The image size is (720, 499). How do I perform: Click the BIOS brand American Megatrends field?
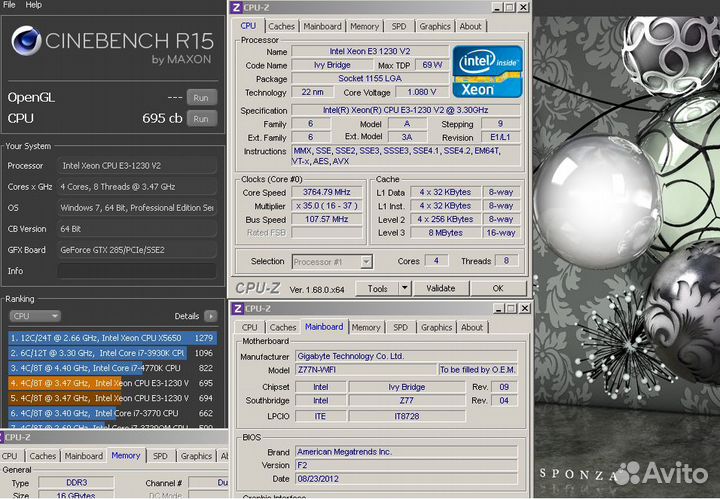406,452
